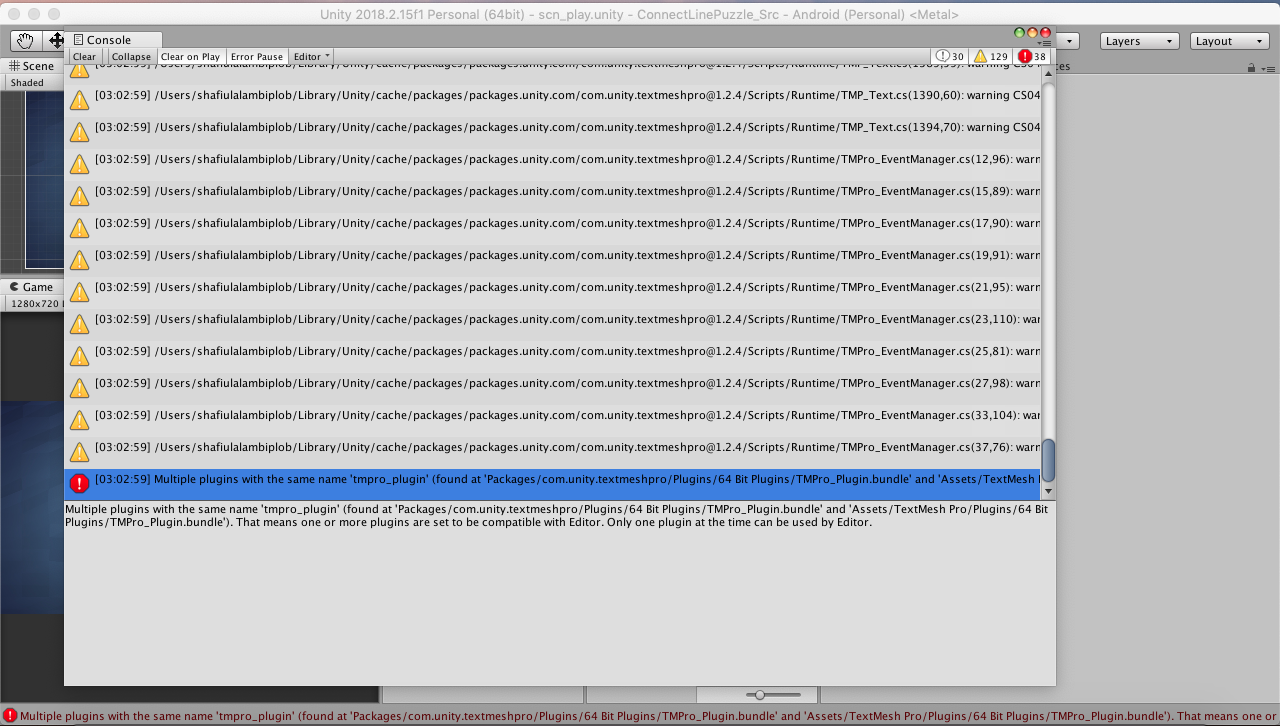Toggle info messages filter showing 30
Viewport: 1280px width, 726px height.
pyautogui.click(x=950, y=56)
